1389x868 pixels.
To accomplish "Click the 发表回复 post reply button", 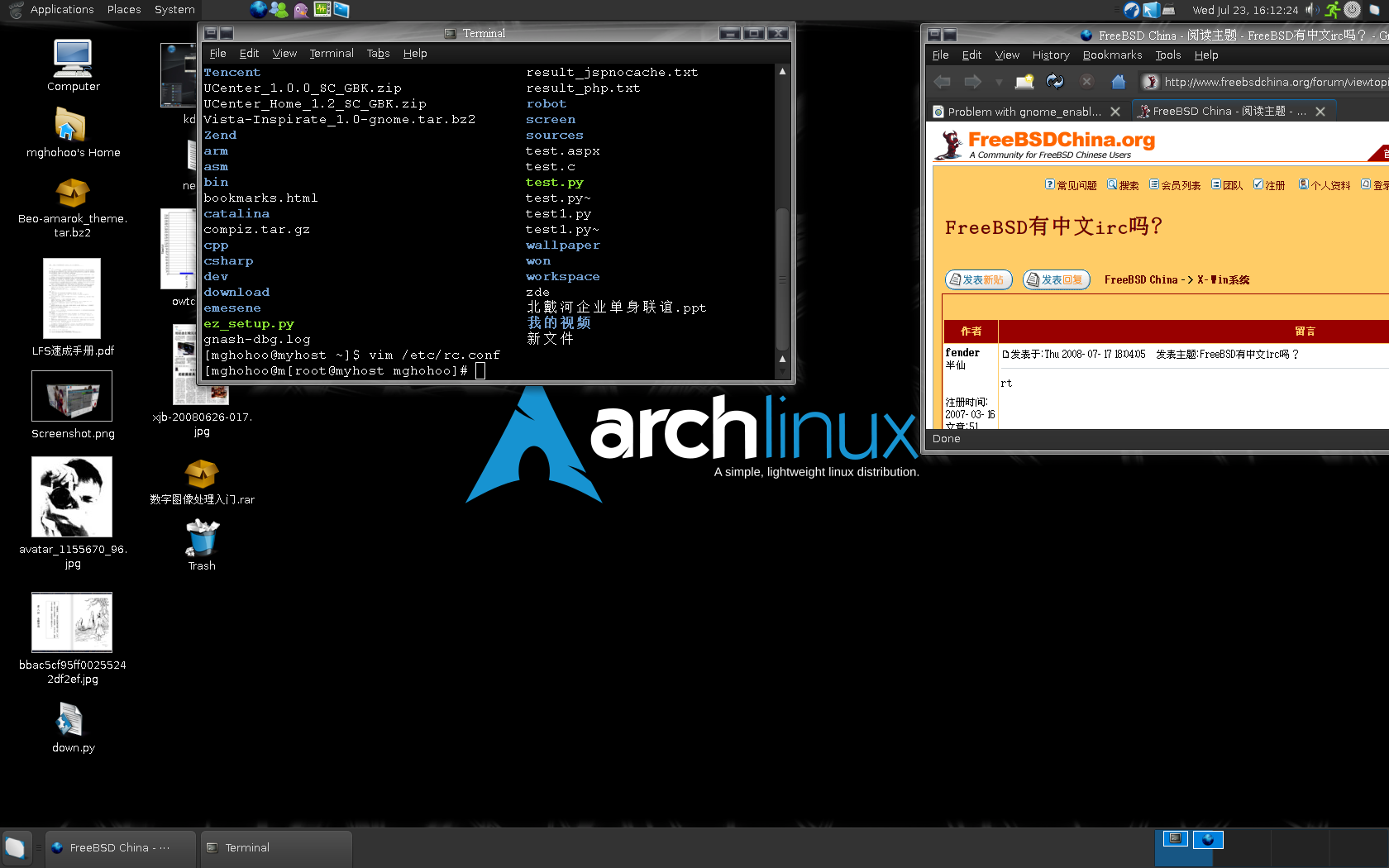I will (x=1057, y=279).
